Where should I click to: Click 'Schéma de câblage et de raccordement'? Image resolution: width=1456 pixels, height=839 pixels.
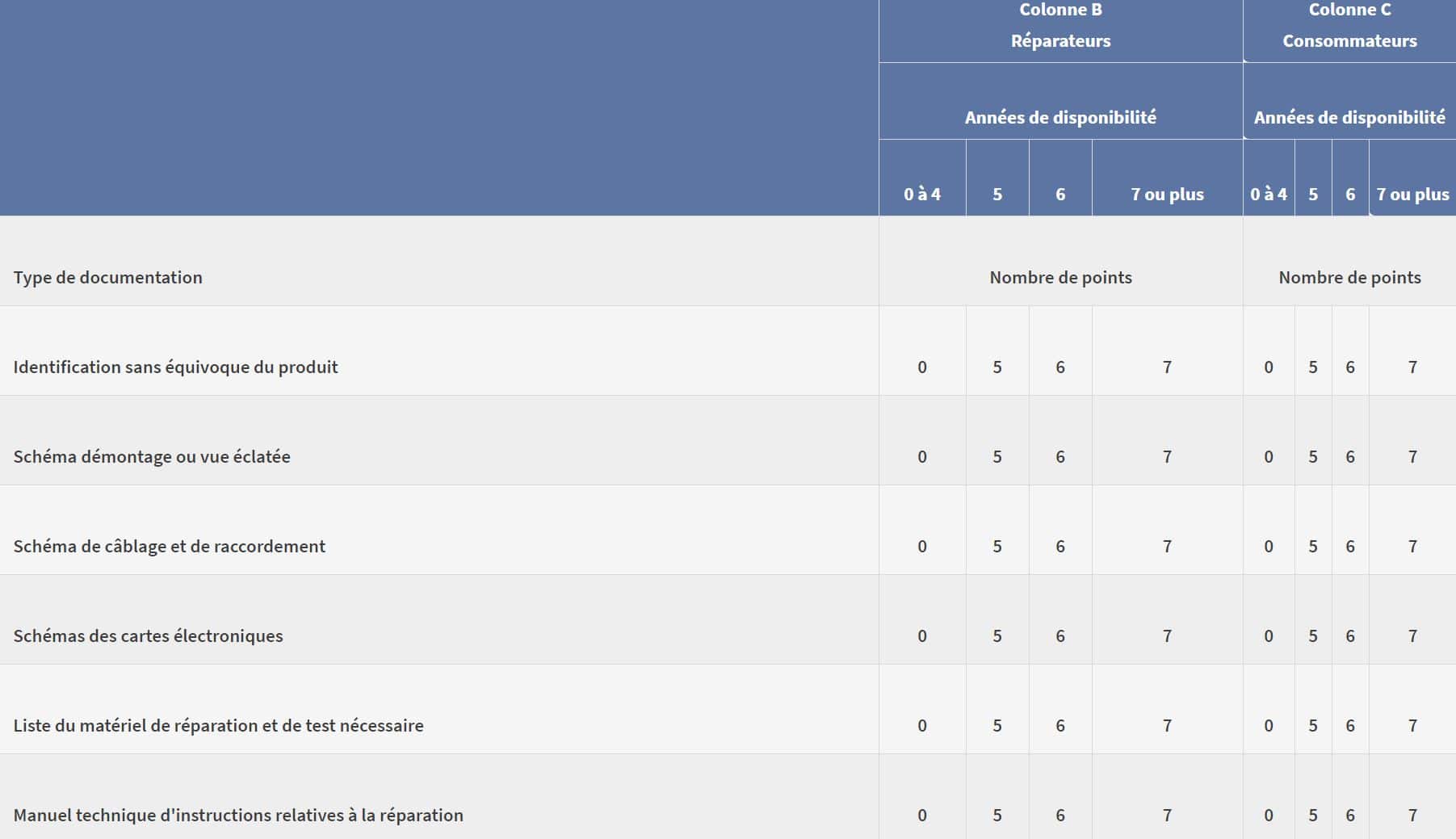[x=170, y=546]
